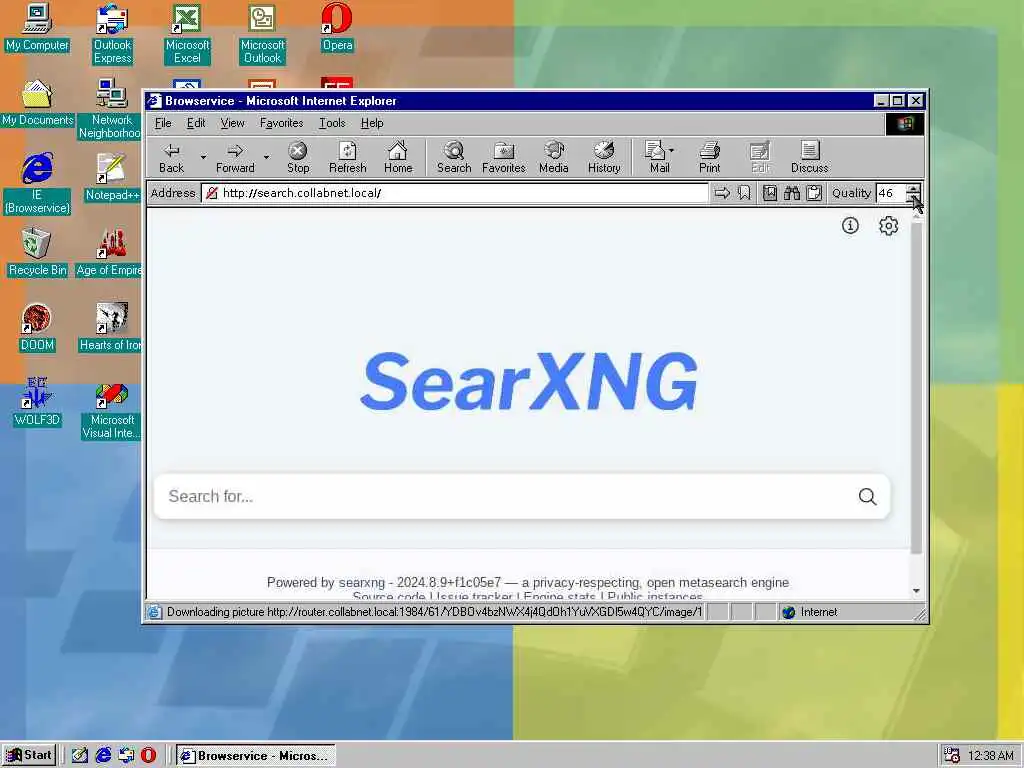The image size is (1024, 768).
Task: Launch Internet Explorer from quick launch
Action: pyautogui.click(x=103, y=756)
